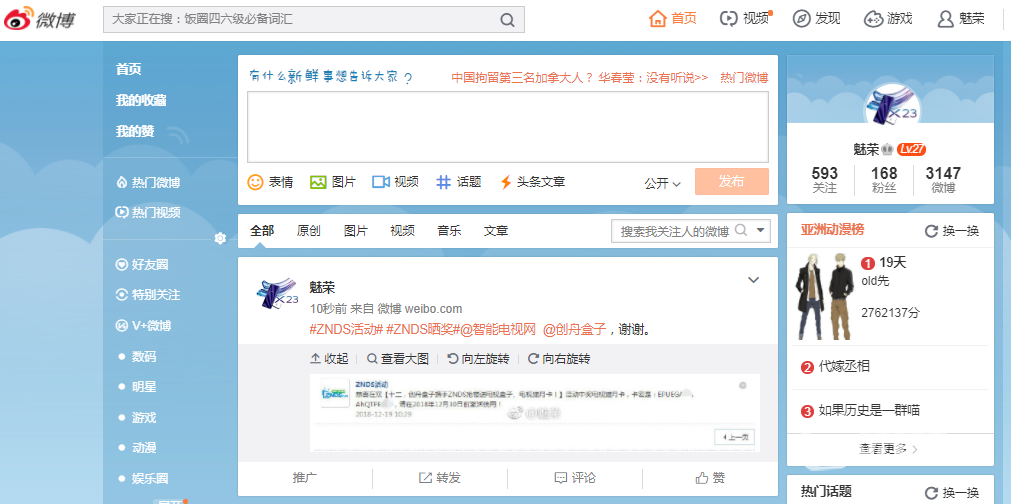Click search icon in 搜索我关注人的微博 box

(x=741, y=230)
